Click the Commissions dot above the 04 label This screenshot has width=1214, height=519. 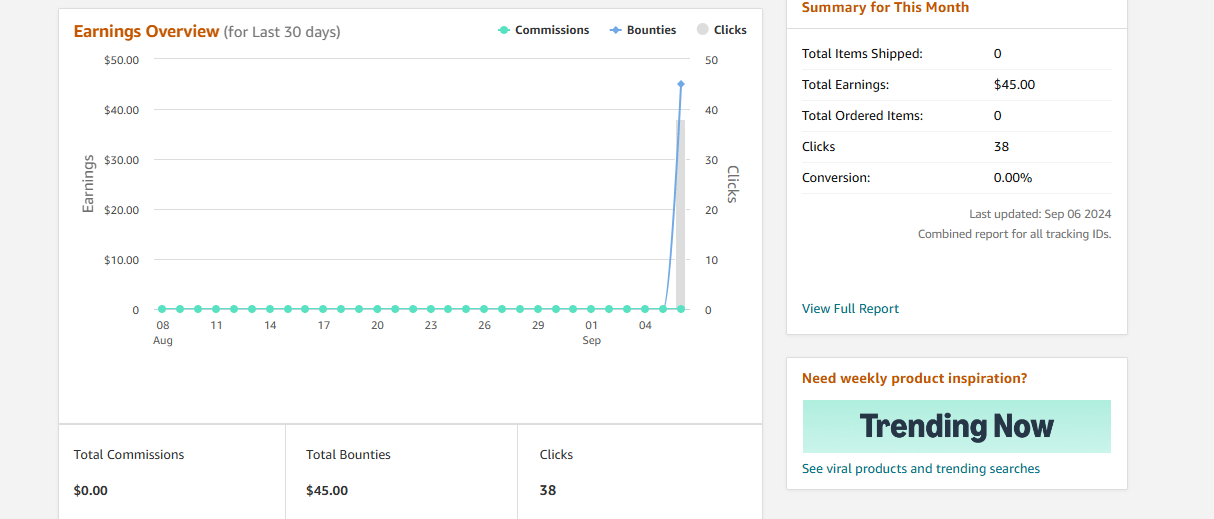(x=645, y=309)
